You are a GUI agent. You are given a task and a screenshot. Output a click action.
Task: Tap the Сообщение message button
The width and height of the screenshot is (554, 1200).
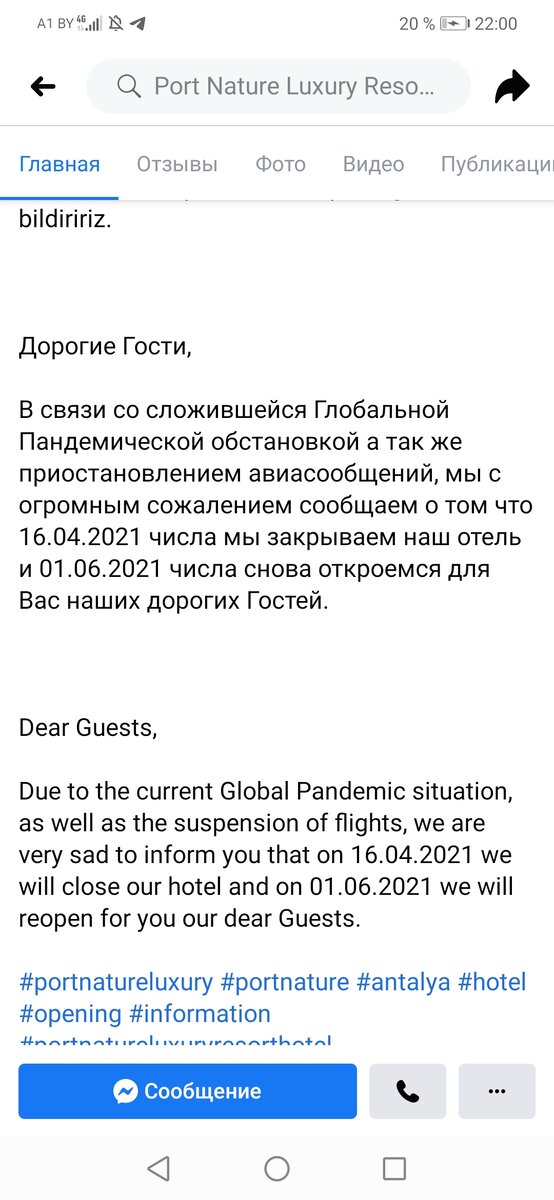coord(187,1091)
